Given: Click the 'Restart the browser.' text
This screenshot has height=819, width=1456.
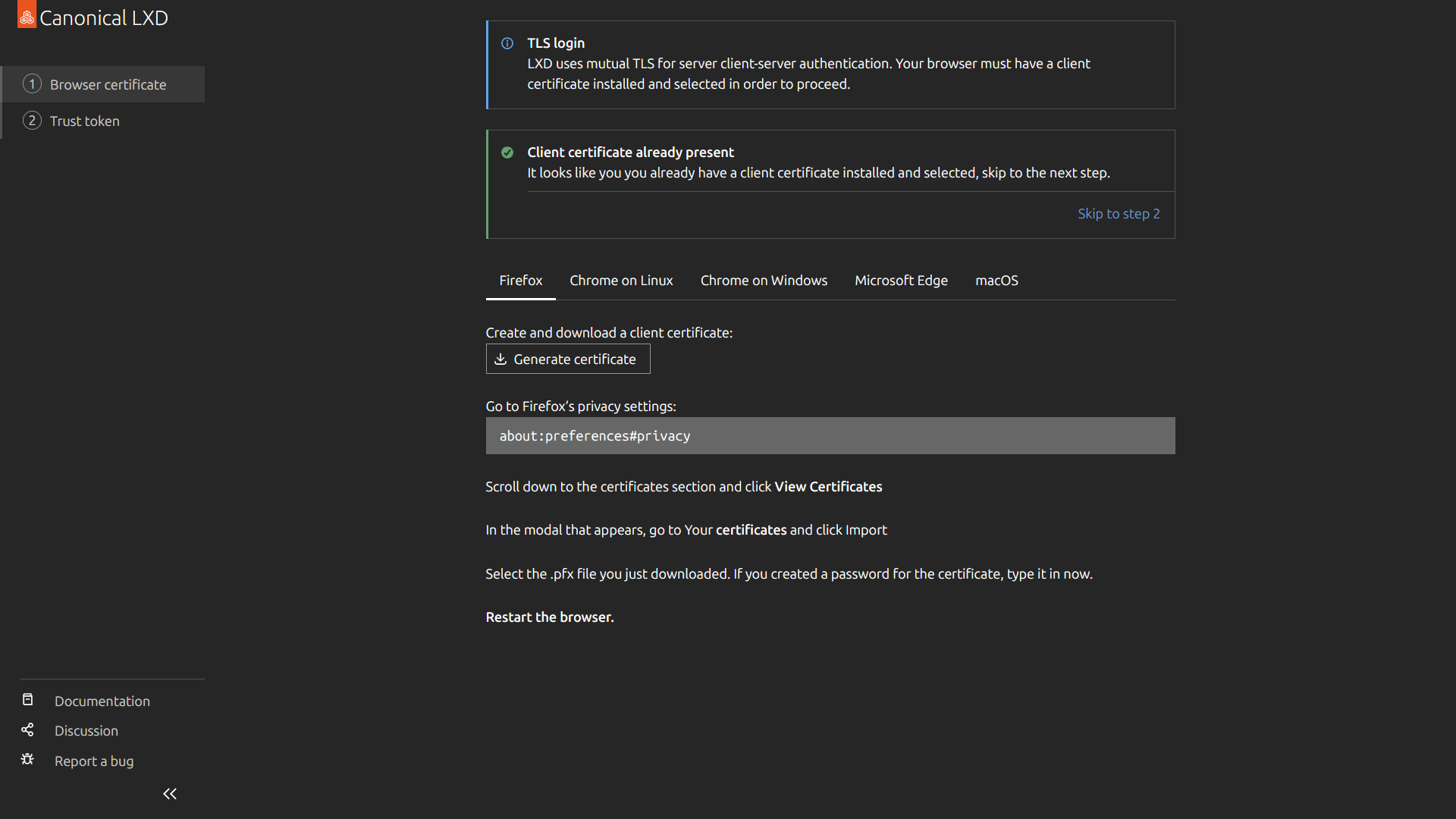Looking at the screenshot, I should click(550, 617).
